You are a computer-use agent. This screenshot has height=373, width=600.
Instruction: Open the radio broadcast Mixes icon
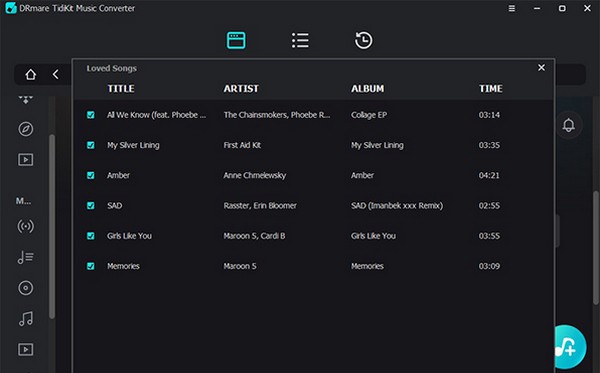click(26, 226)
